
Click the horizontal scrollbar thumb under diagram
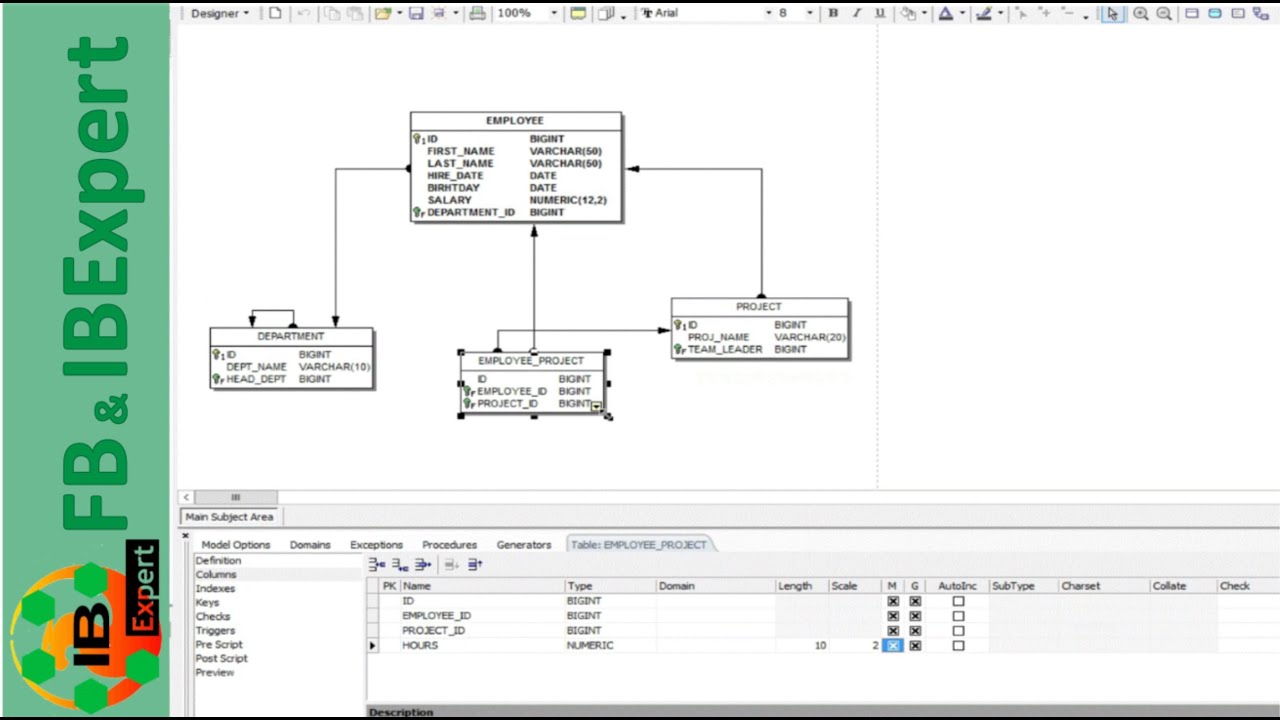(236, 497)
